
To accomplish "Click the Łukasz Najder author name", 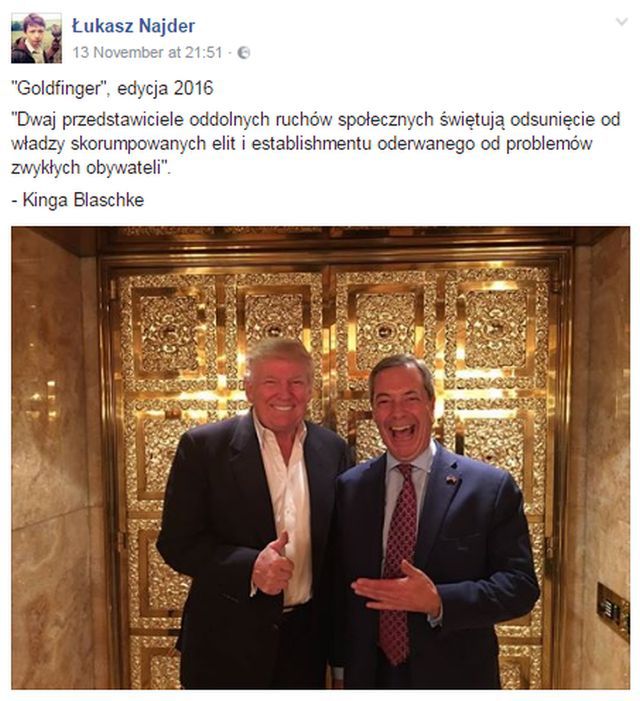I will click(134, 25).
